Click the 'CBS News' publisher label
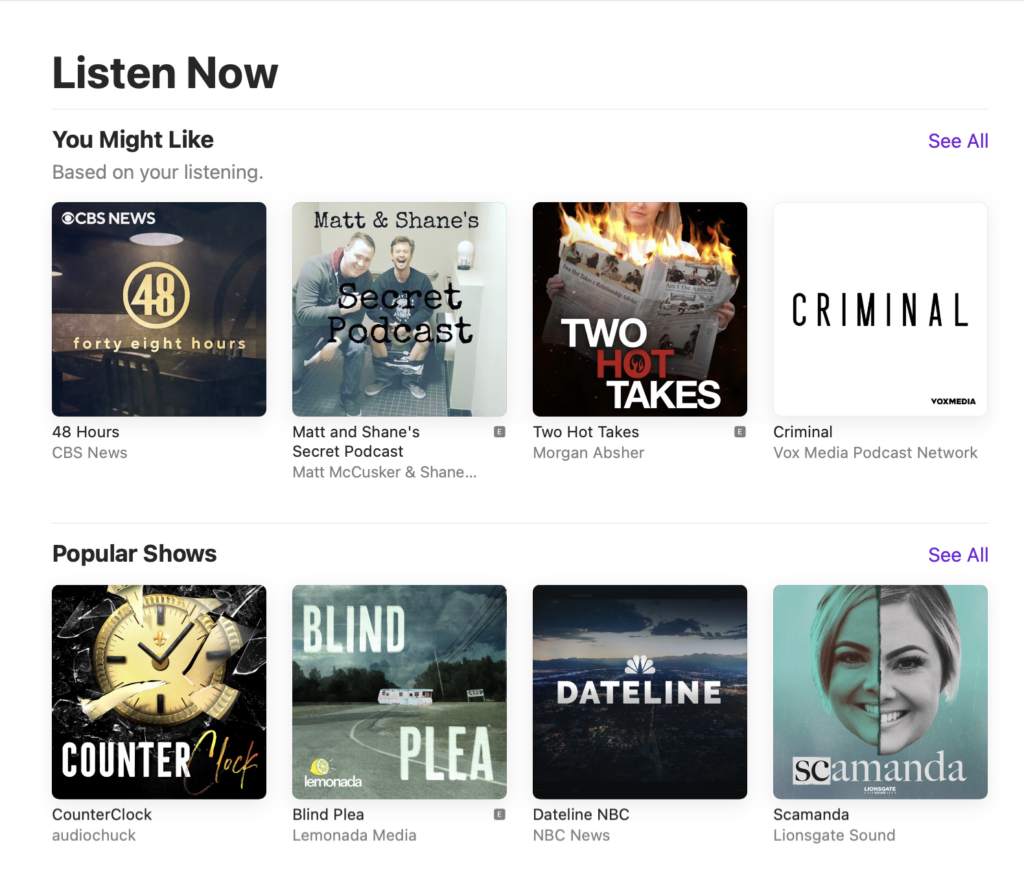Viewport: 1024px width, 872px height. [89, 453]
